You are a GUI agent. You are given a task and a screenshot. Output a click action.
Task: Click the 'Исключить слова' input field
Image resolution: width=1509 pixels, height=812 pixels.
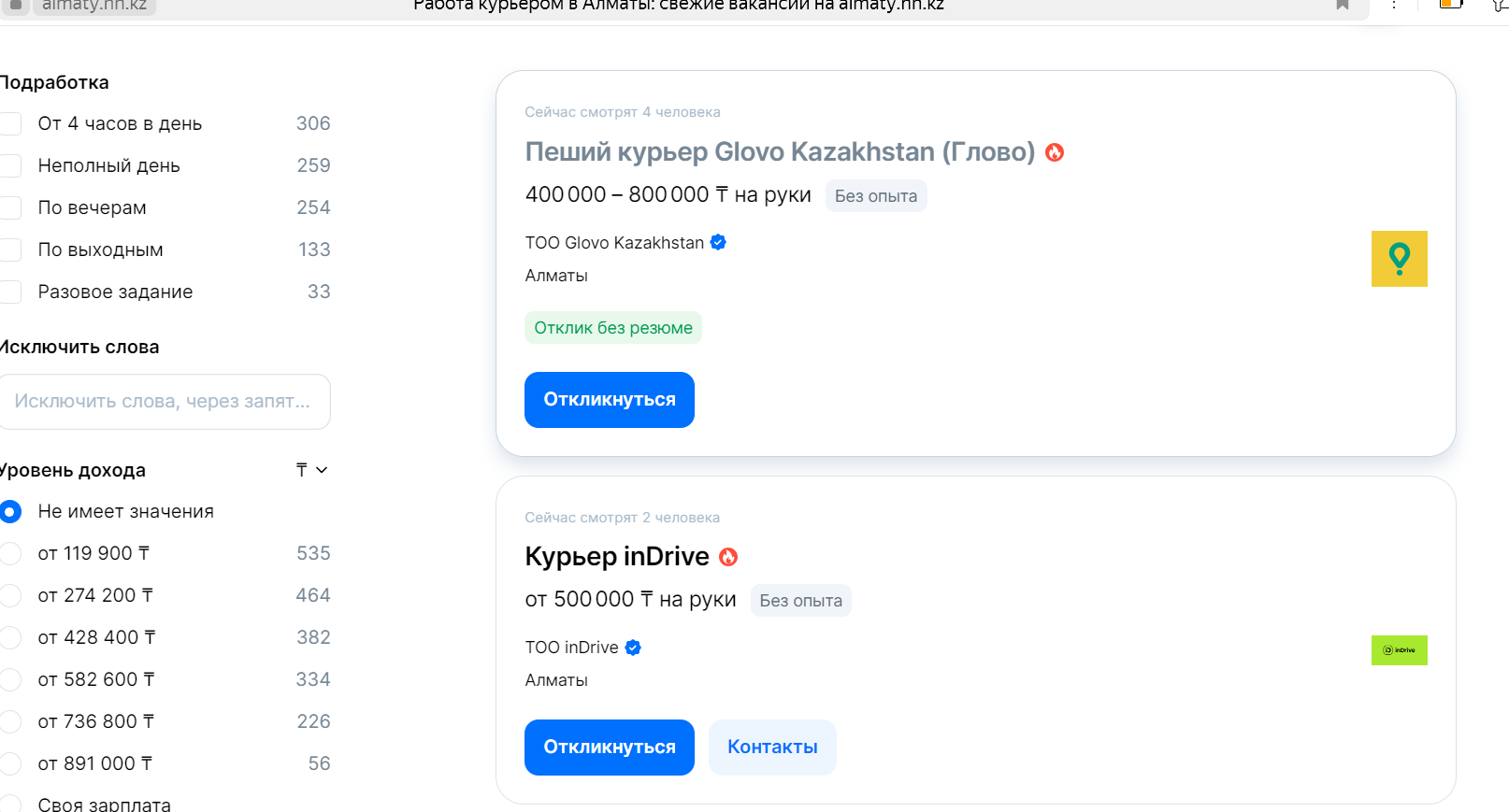click(165, 402)
